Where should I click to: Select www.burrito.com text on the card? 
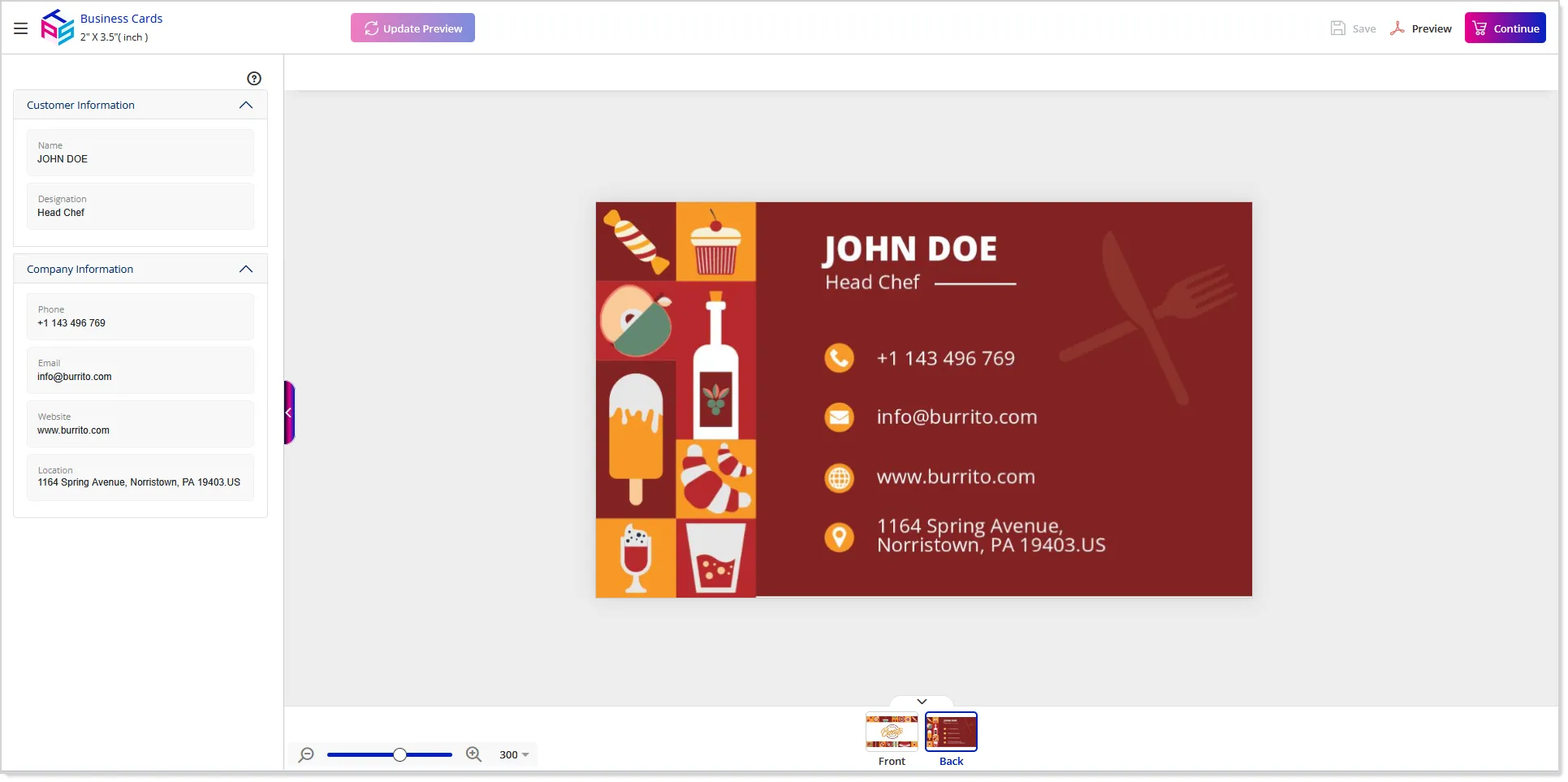956,477
